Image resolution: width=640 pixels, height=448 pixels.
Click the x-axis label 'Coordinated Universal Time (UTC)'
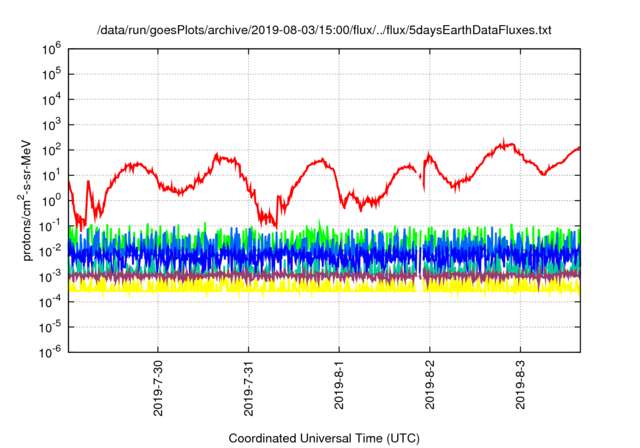pos(324,438)
